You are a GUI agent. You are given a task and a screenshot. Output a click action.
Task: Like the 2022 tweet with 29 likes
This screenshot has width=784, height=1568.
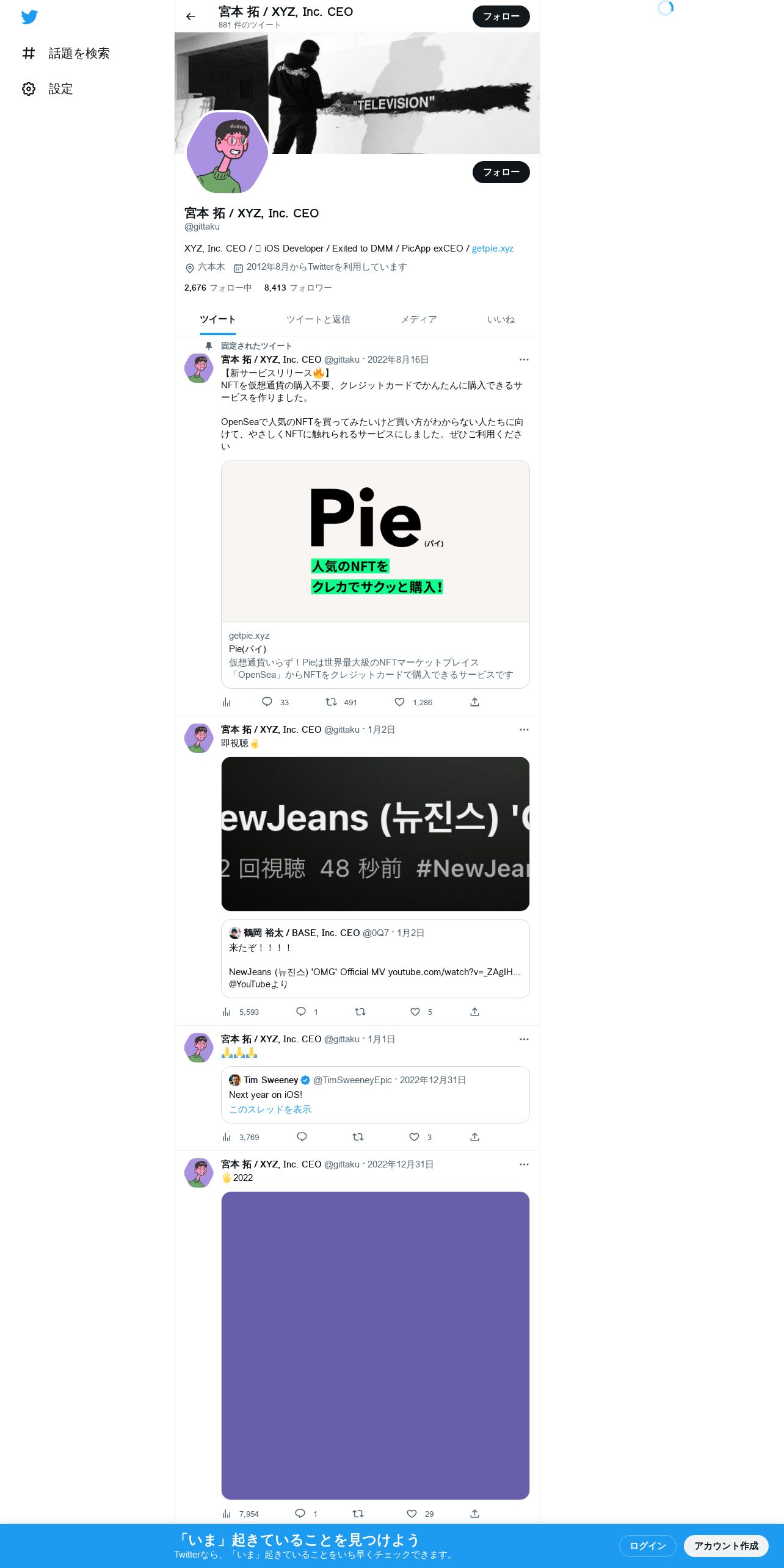coord(412,1514)
